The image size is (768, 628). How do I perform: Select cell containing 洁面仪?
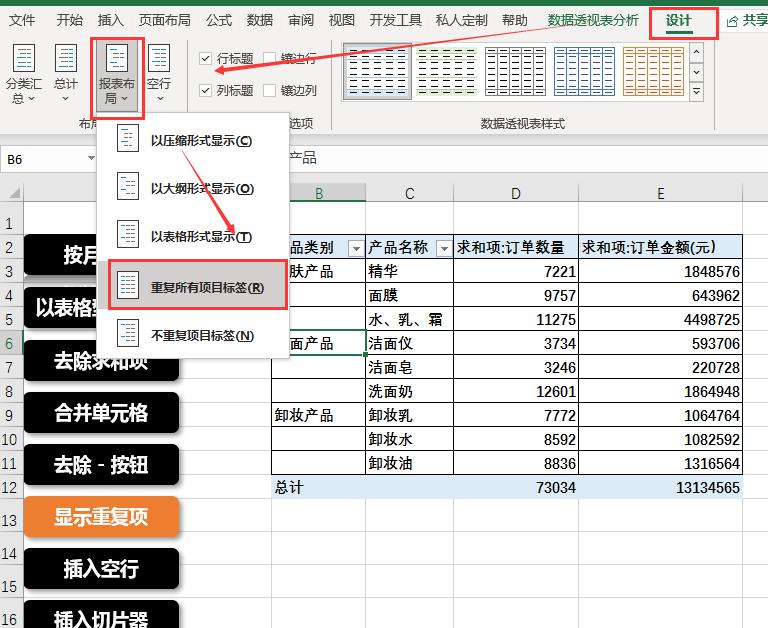tap(409, 343)
